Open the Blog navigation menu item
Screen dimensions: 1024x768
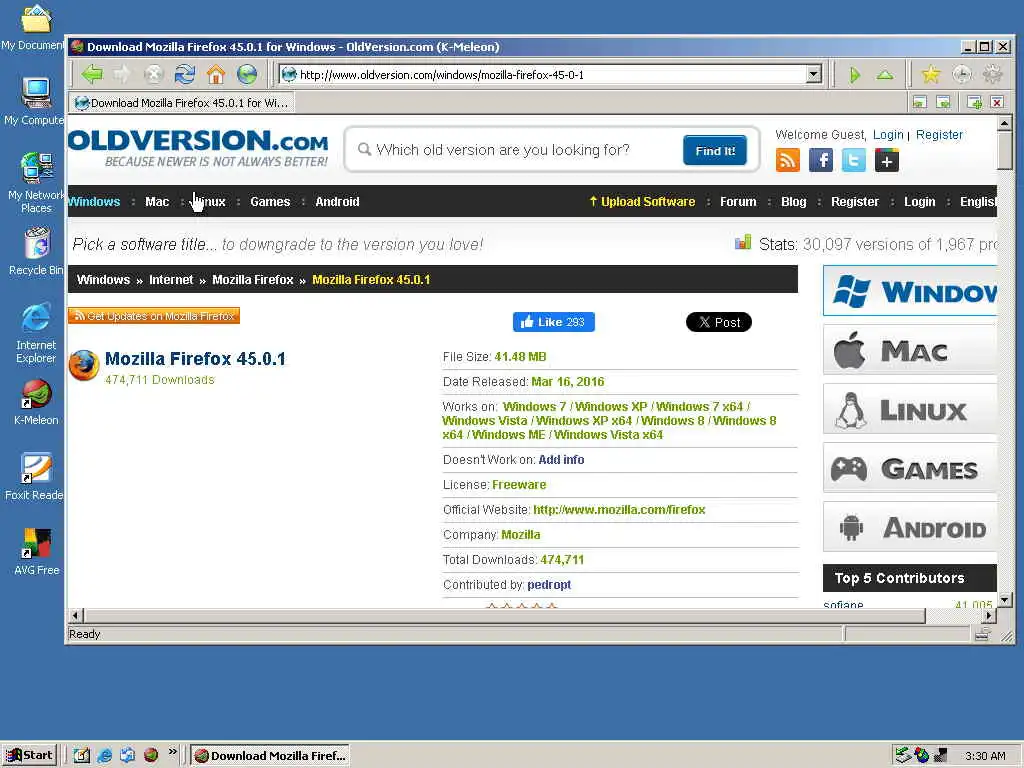[793, 202]
